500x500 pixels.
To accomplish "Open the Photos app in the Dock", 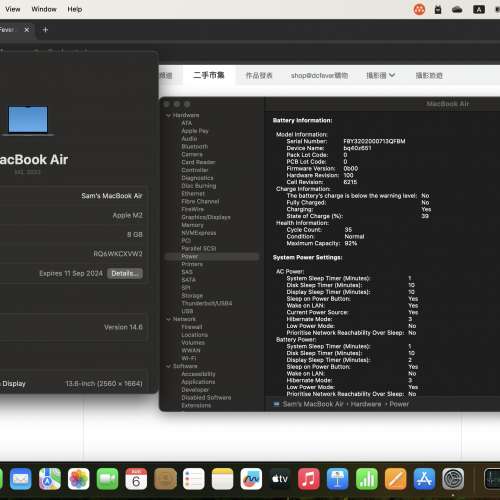I will pos(79,479).
